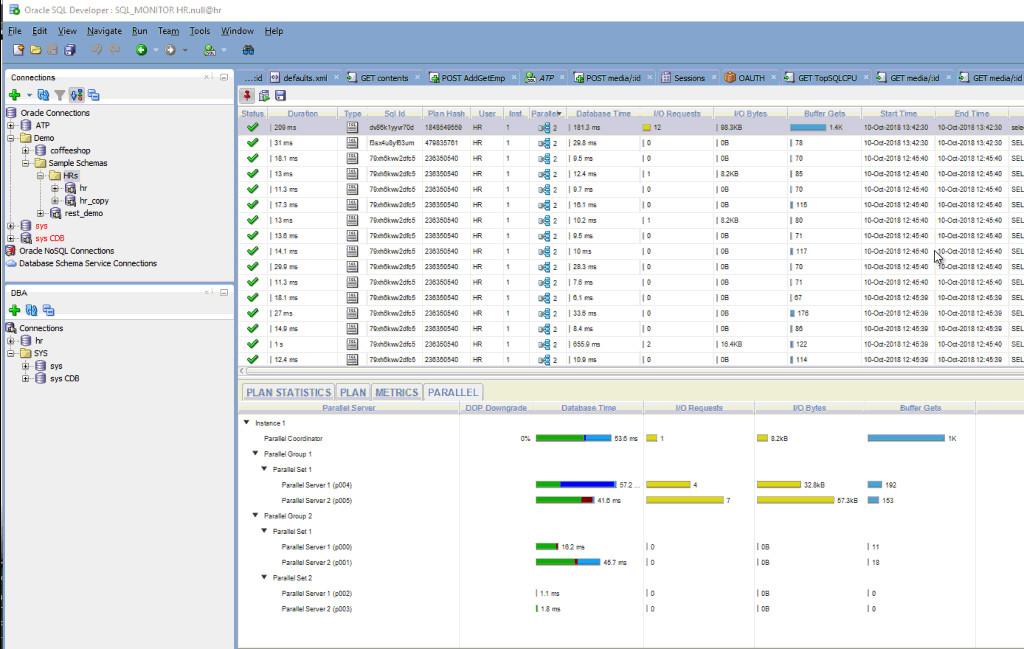Viewport: 1024px width, 649px height.
Task: Open the GET contents editor tab
Action: (384, 78)
